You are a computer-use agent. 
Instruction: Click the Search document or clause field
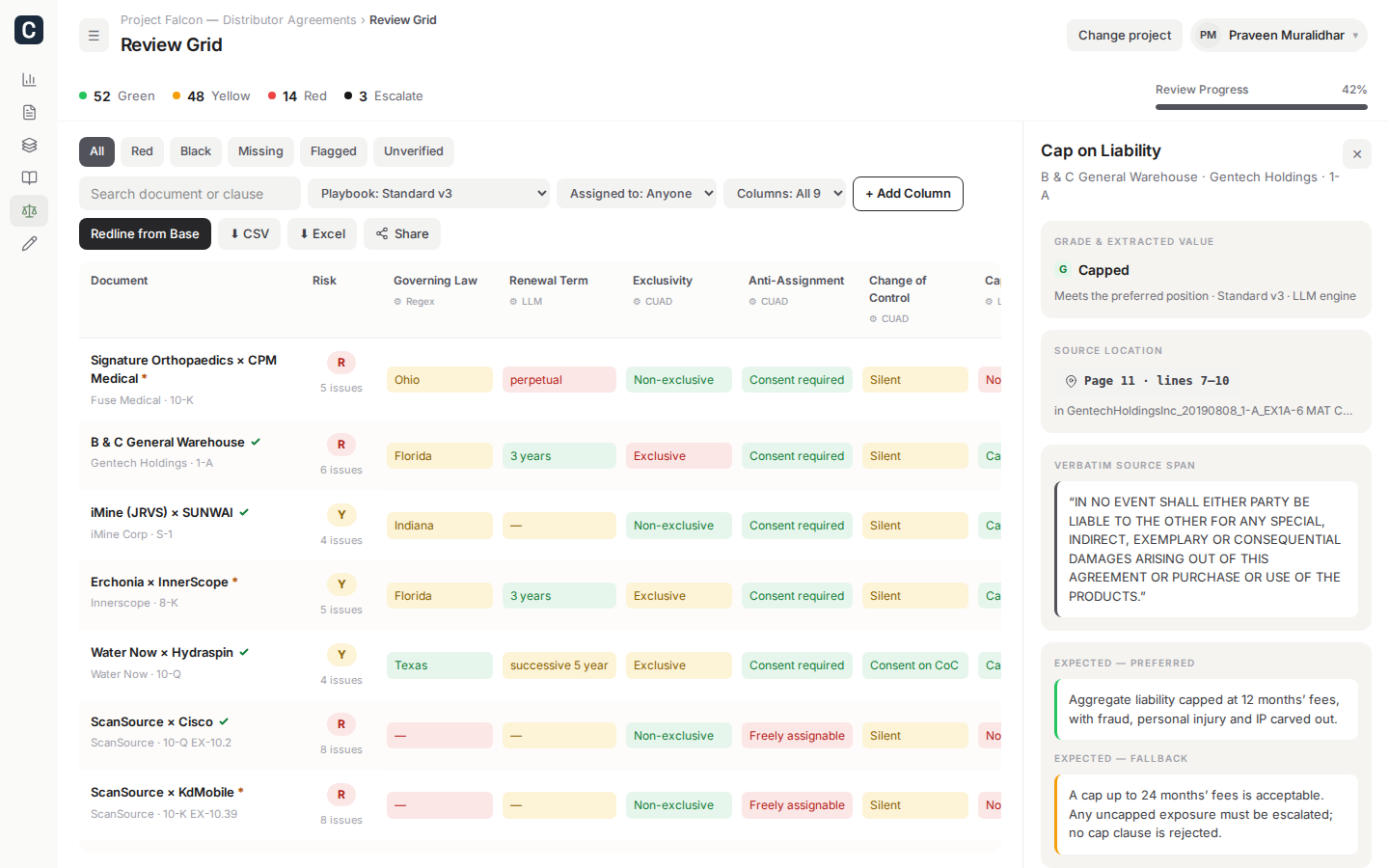tap(190, 194)
